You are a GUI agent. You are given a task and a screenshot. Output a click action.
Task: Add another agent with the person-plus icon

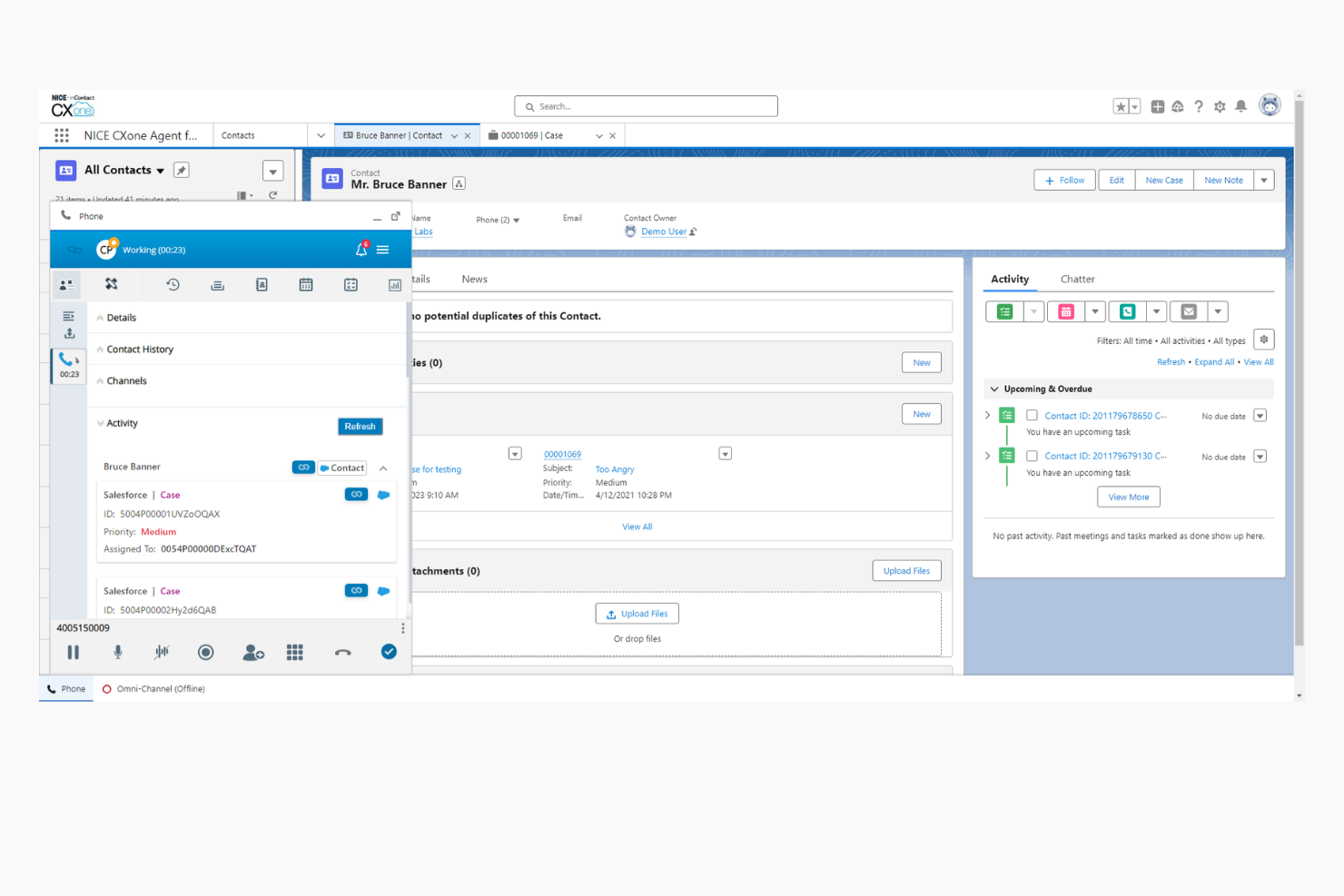click(x=253, y=652)
